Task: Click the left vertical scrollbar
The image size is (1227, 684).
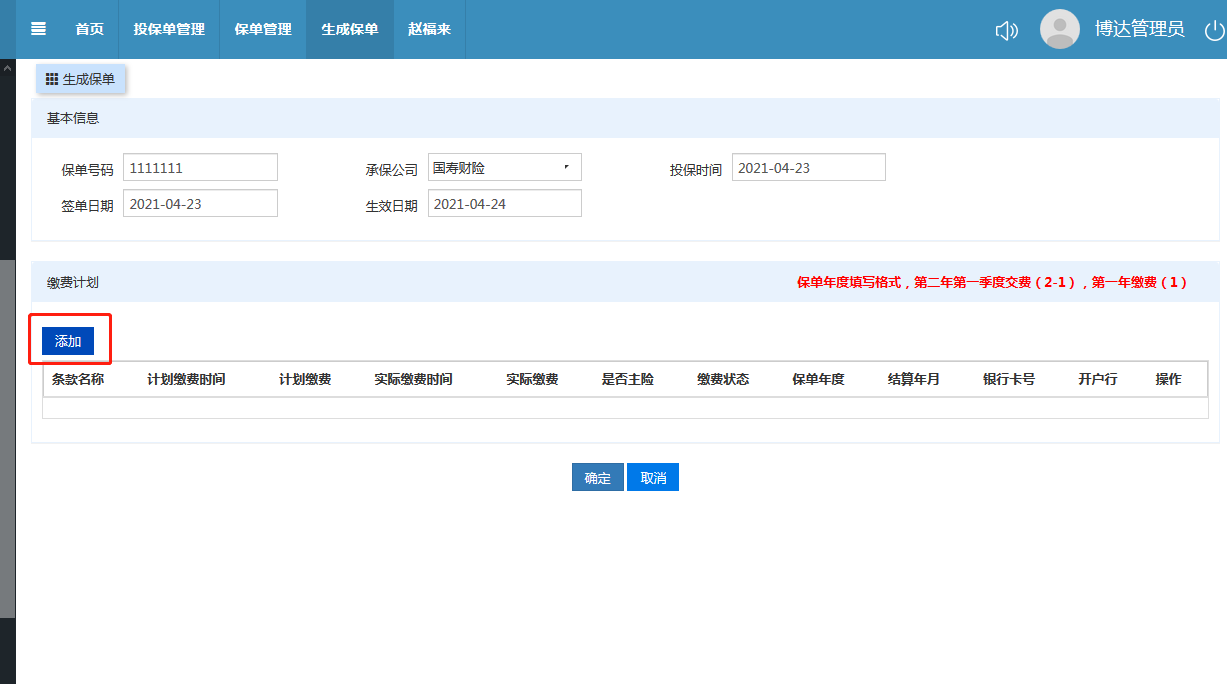Action: (7, 438)
